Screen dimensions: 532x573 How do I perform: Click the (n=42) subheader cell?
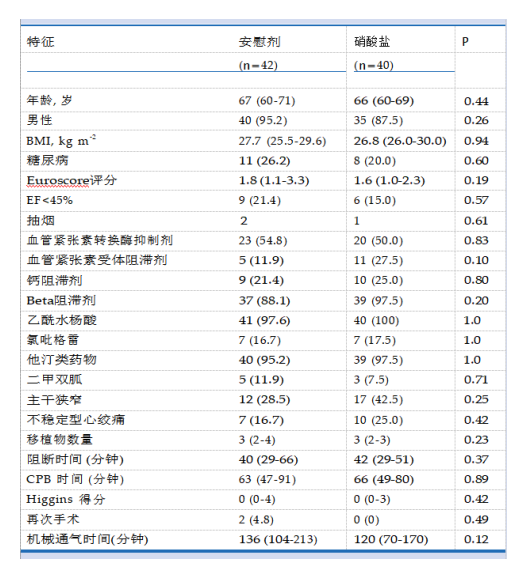point(258,65)
